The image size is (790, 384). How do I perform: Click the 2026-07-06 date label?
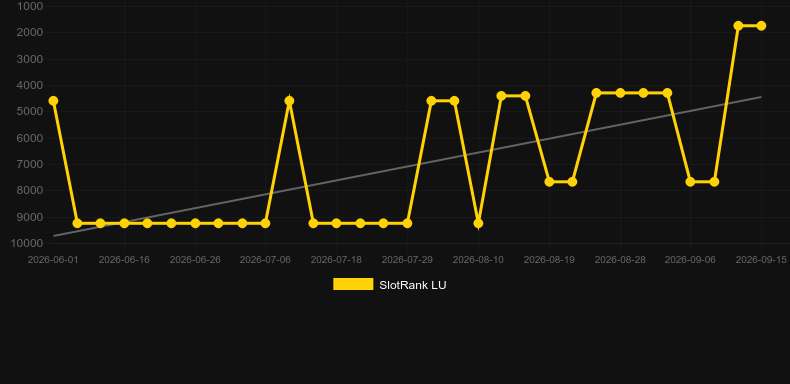coord(265,260)
